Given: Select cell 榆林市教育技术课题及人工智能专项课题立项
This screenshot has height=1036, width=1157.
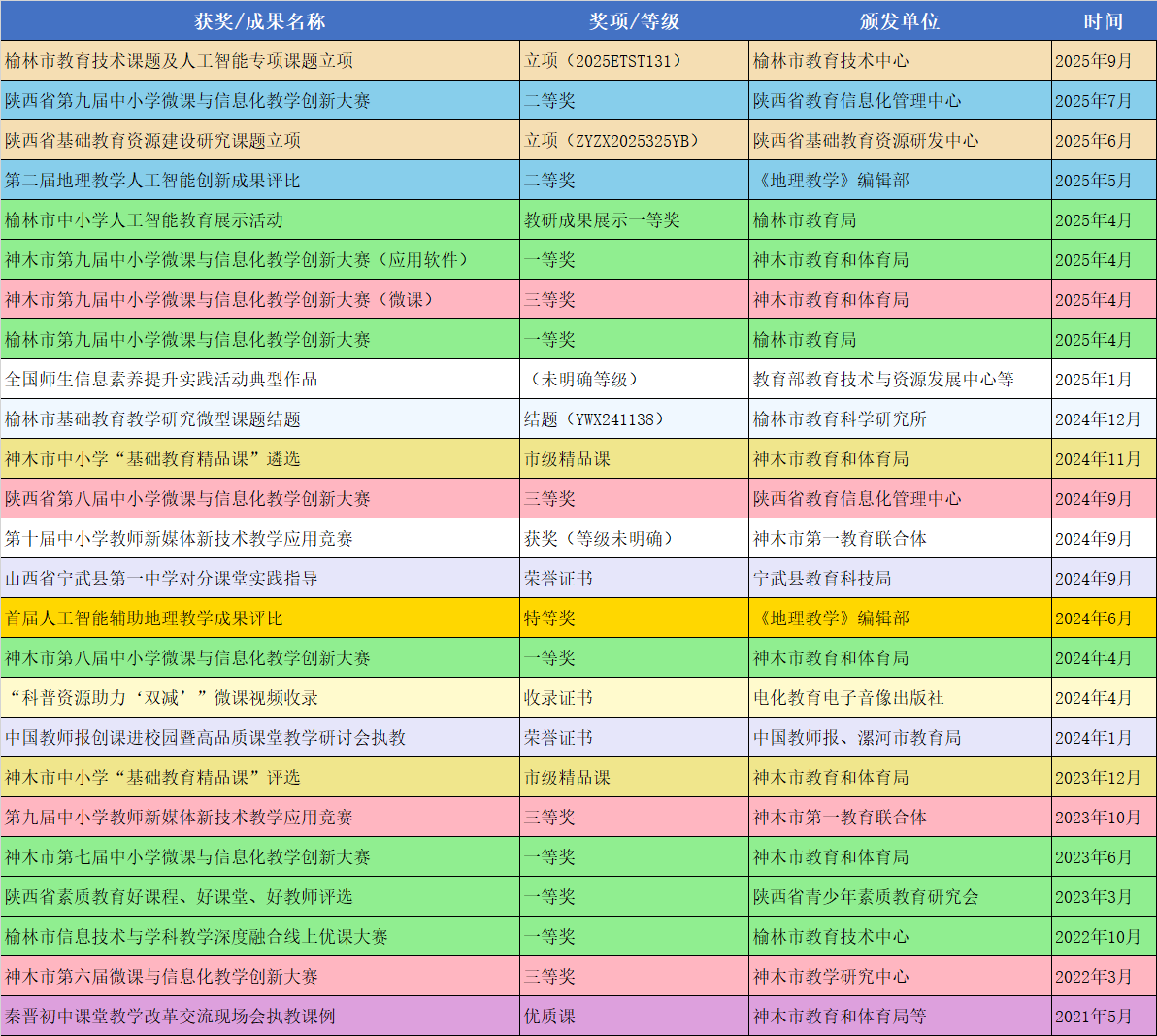Looking at the screenshot, I should tap(260, 60).
